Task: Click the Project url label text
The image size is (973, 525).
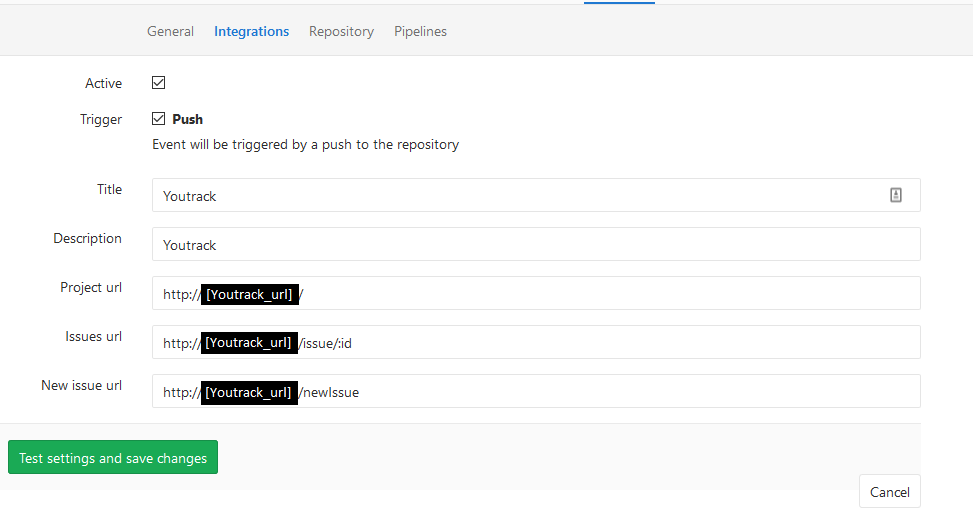Action: point(91,288)
